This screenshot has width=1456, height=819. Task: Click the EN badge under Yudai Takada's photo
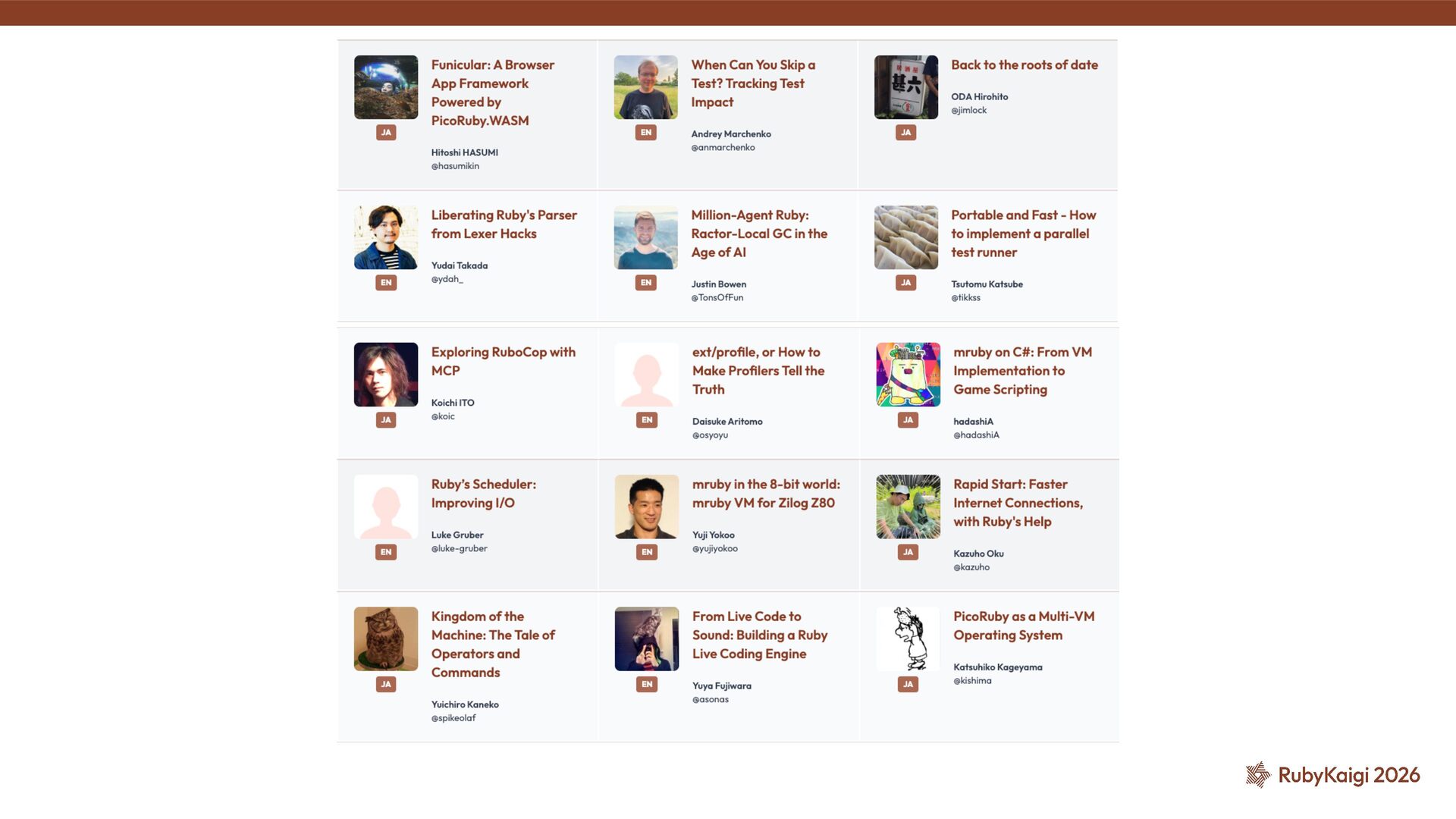[x=386, y=283]
